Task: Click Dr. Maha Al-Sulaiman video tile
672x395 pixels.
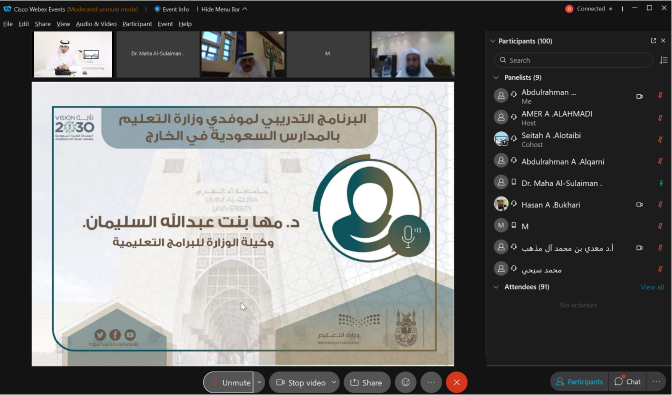Action: 158,54
